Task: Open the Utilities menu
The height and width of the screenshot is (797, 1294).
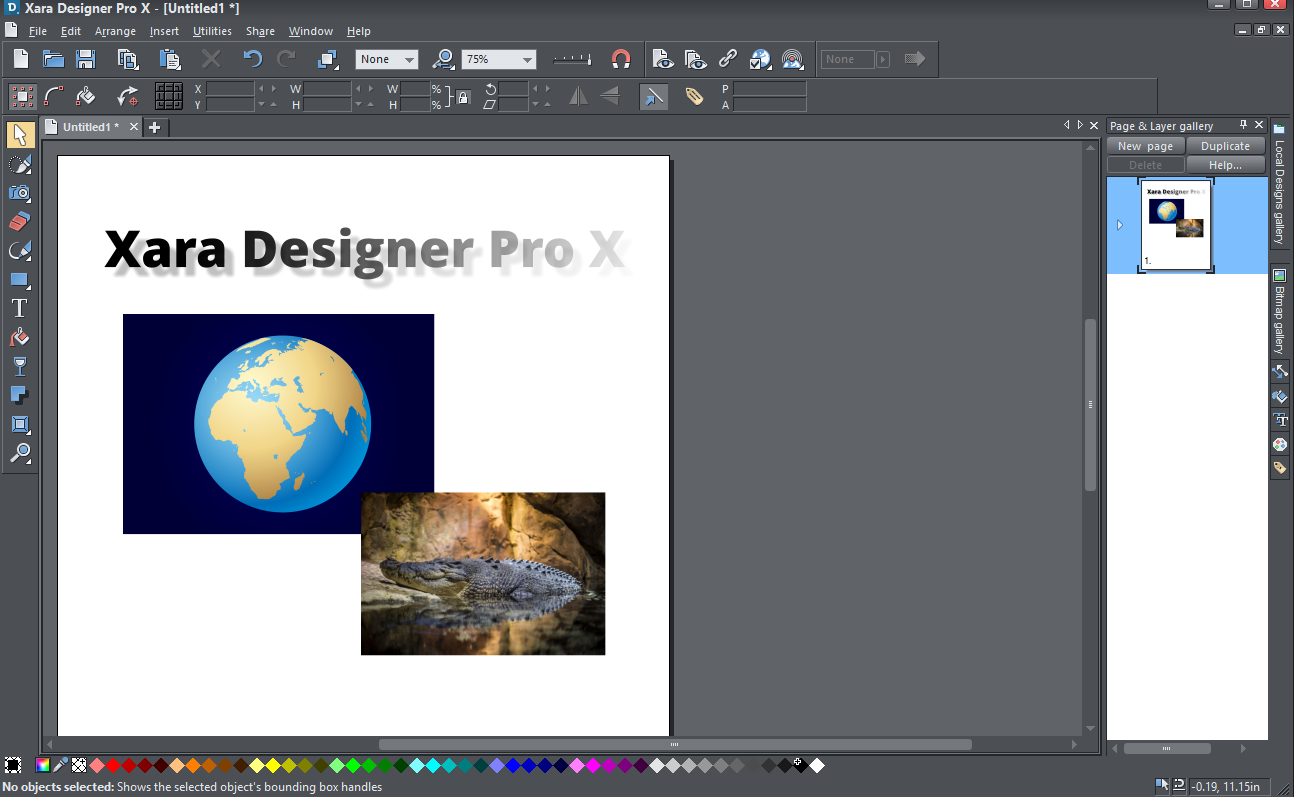Action: pyautogui.click(x=212, y=31)
